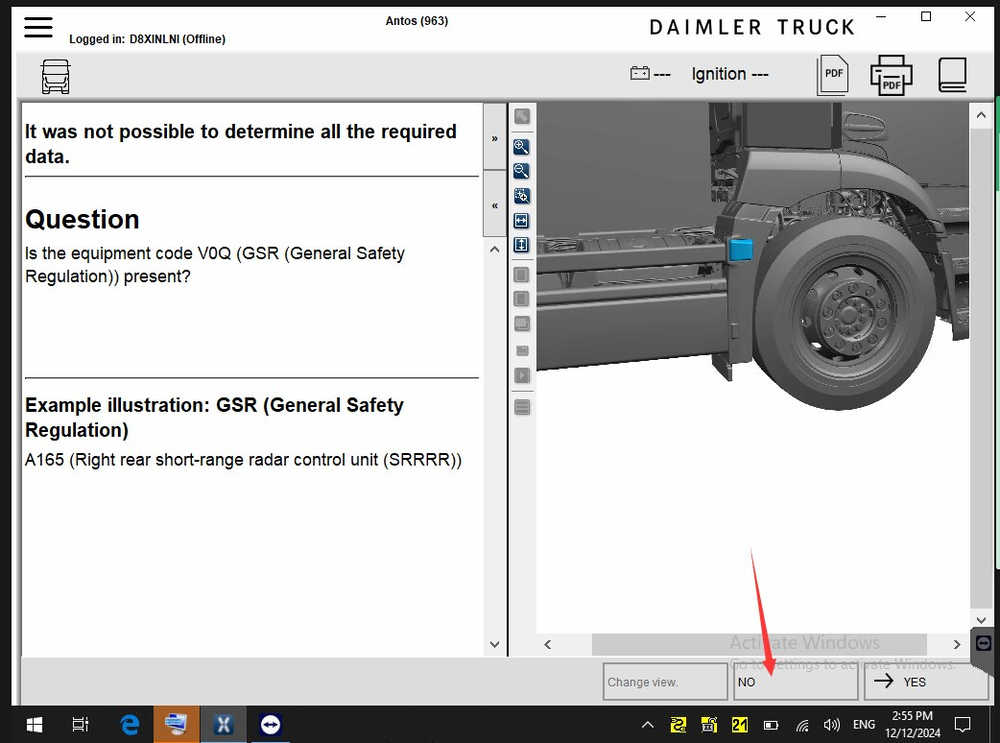1000x743 pixels.
Task: Click the down arrow of the question text scrollbar
Action: [494, 644]
